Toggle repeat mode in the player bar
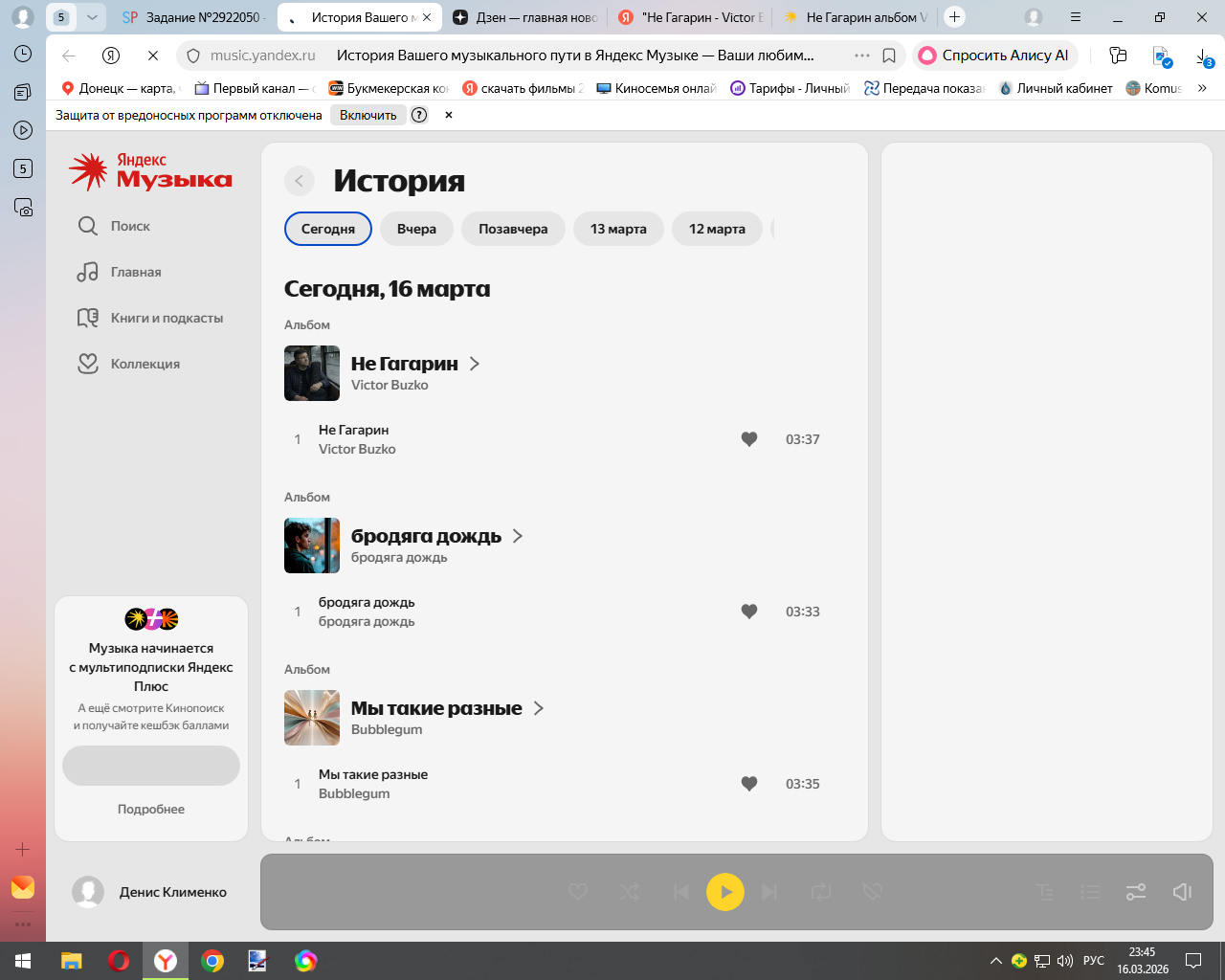The width and height of the screenshot is (1225, 980). pos(821,892)
